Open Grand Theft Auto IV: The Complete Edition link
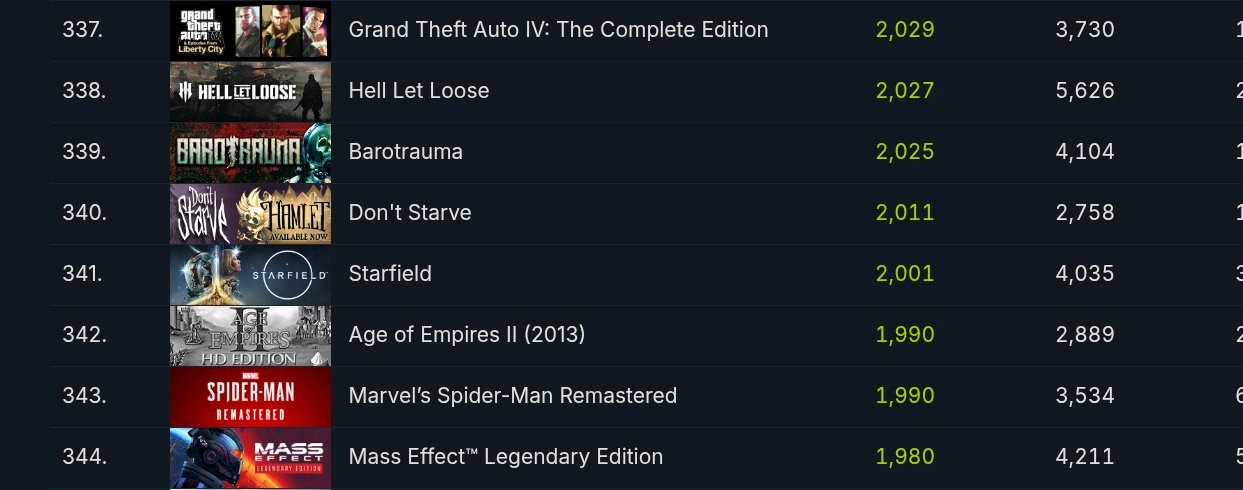 click(x=558, y=30)
